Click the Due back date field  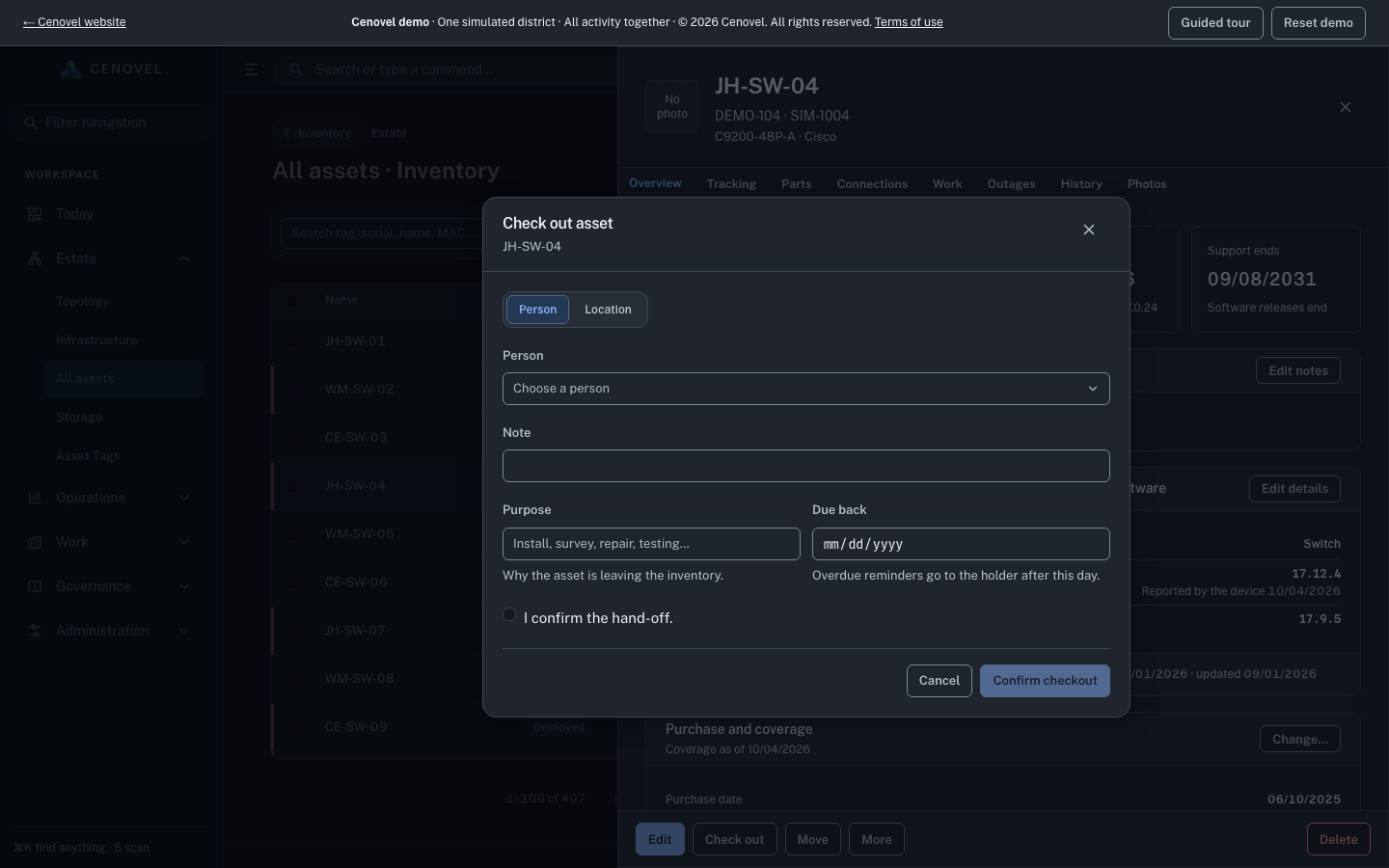(961, 544)
